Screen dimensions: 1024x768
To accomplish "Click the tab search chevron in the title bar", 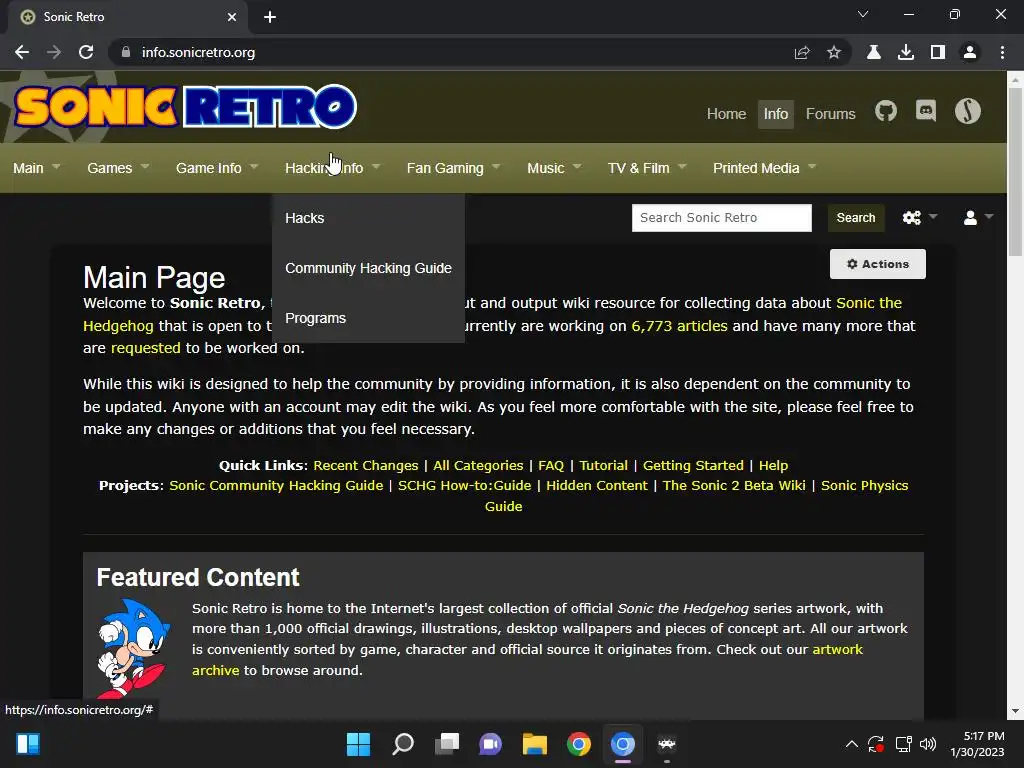I will (863, 14).
